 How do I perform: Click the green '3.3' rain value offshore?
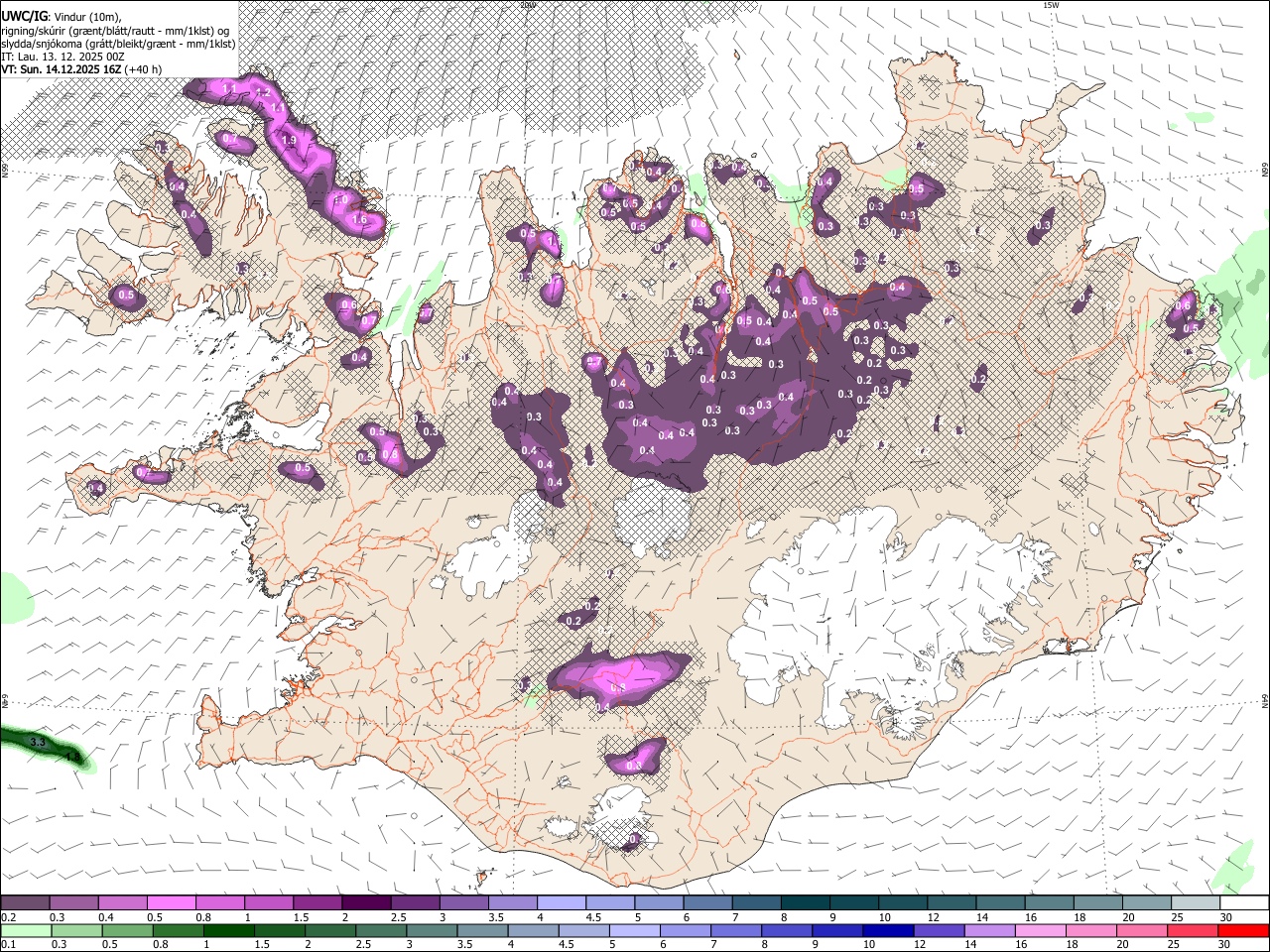(39, 742)
